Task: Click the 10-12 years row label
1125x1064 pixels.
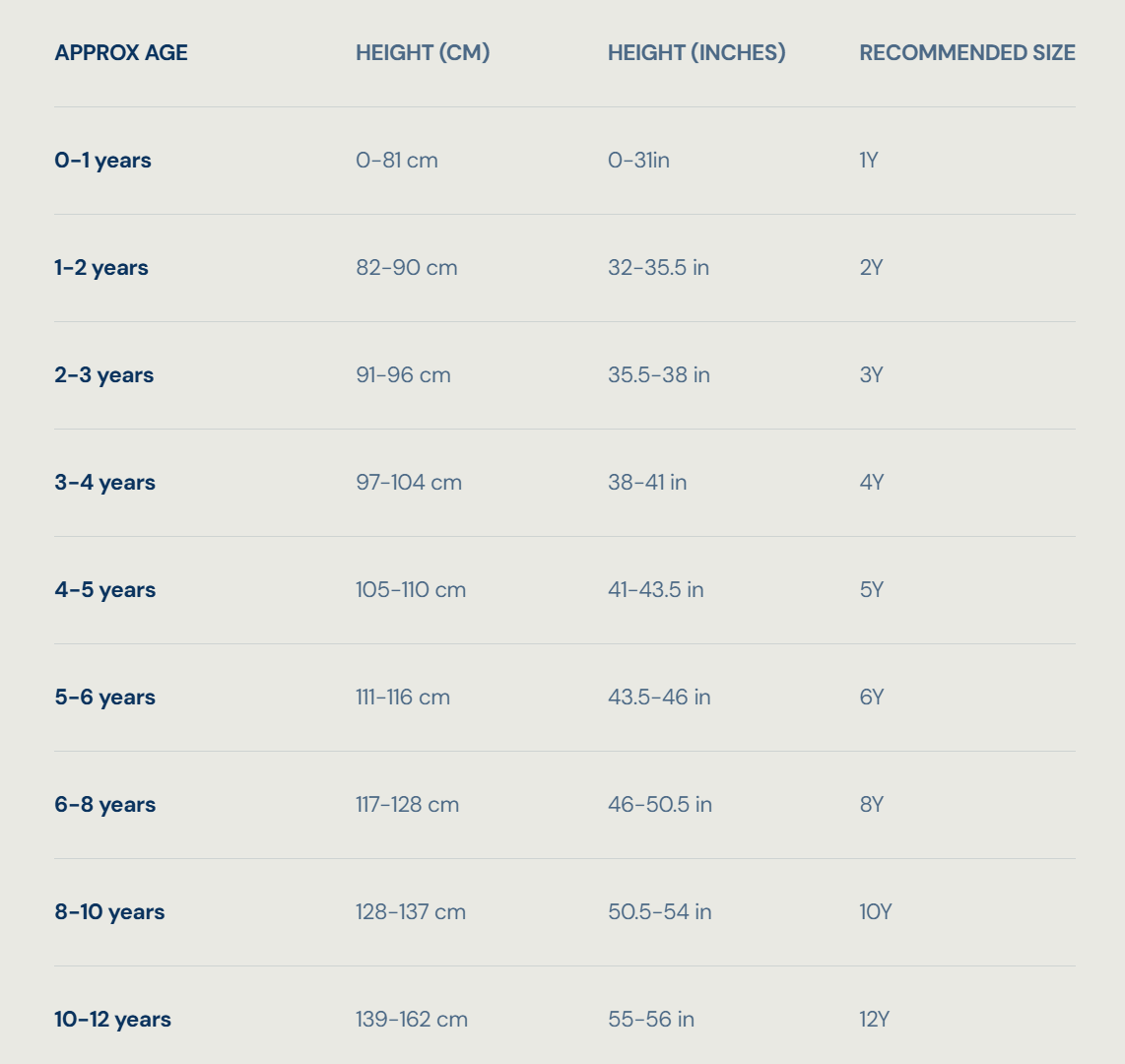Action: (x=112, y=1020)
